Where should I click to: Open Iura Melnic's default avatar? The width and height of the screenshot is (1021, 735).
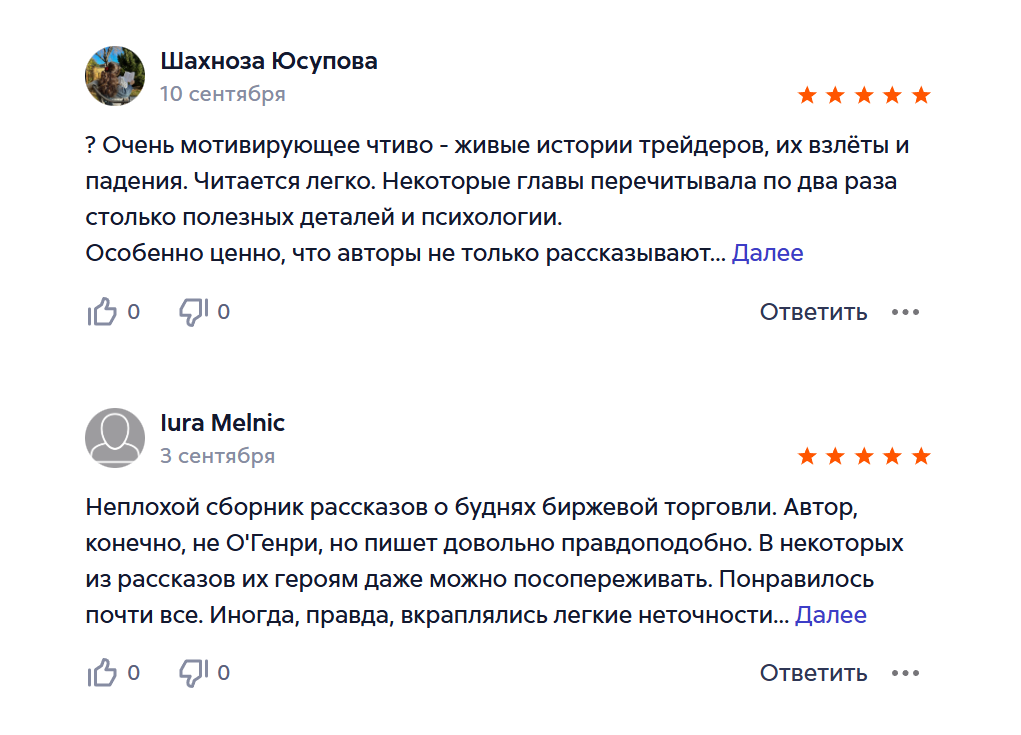click(x=115, y=437)
